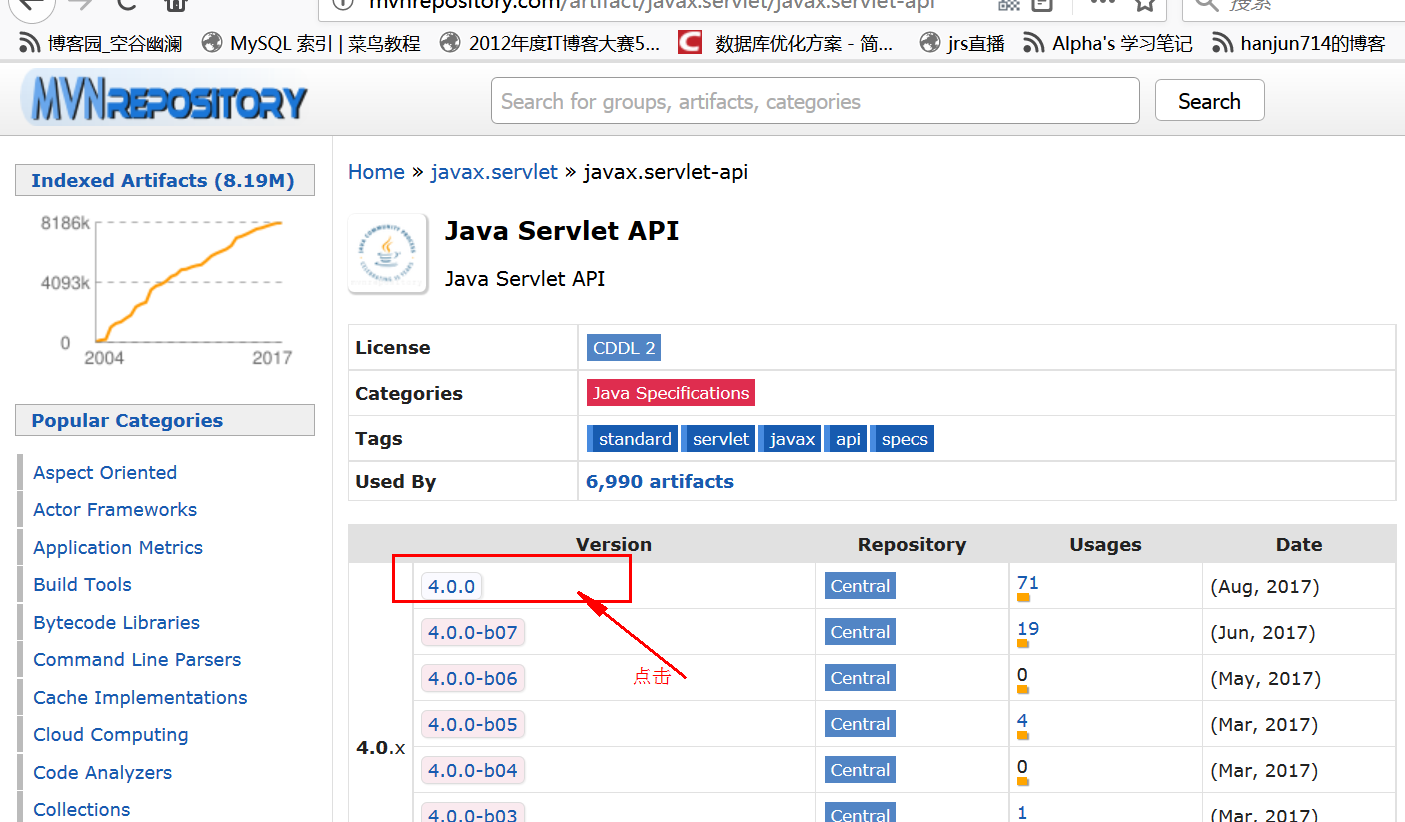Screen dimensions: 1405x822
Task: Click the Repository column header
Action: click(x=912, y=545)
